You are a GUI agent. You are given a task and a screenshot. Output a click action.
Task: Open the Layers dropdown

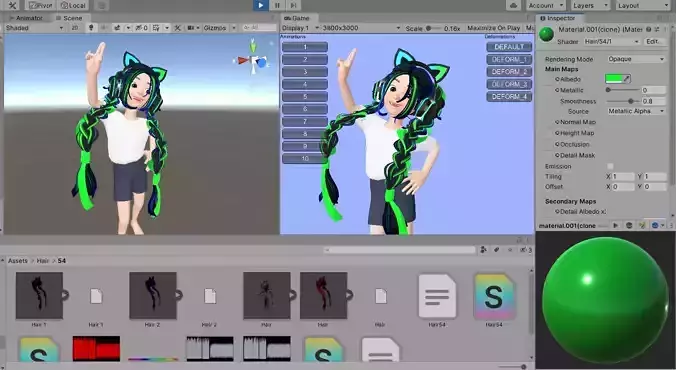tap(590, 5)
